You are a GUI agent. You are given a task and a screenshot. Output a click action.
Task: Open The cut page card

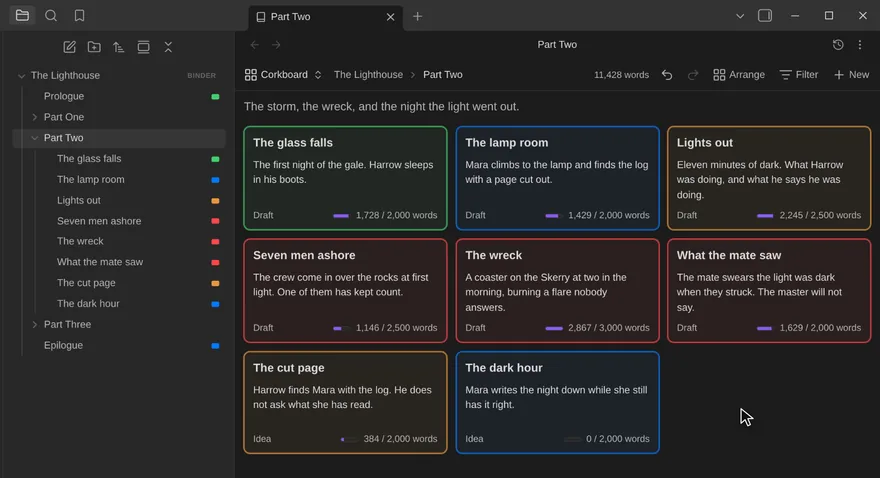point(345,402)
